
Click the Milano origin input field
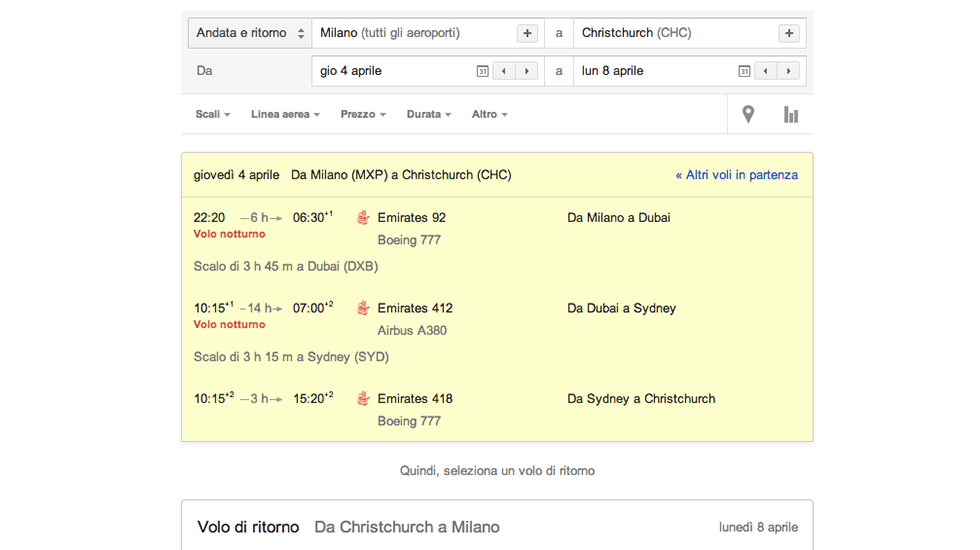(410, 33)
